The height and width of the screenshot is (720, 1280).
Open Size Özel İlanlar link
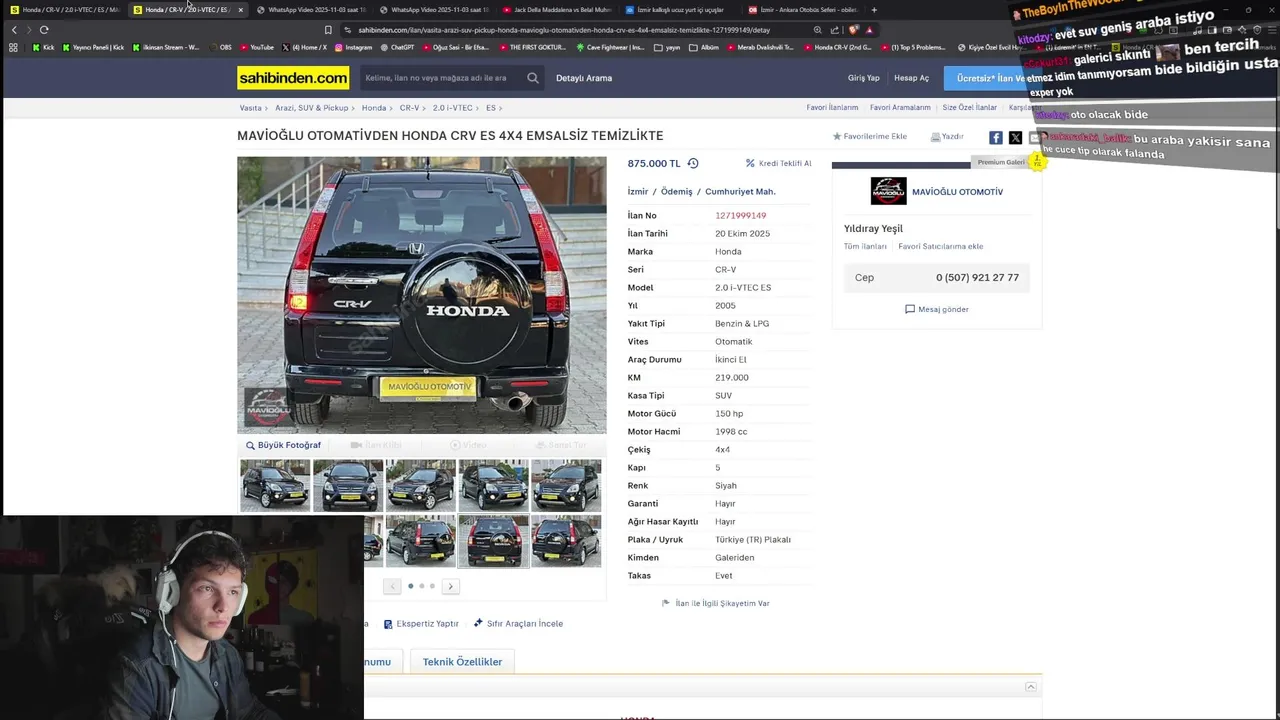pos(969,108)
